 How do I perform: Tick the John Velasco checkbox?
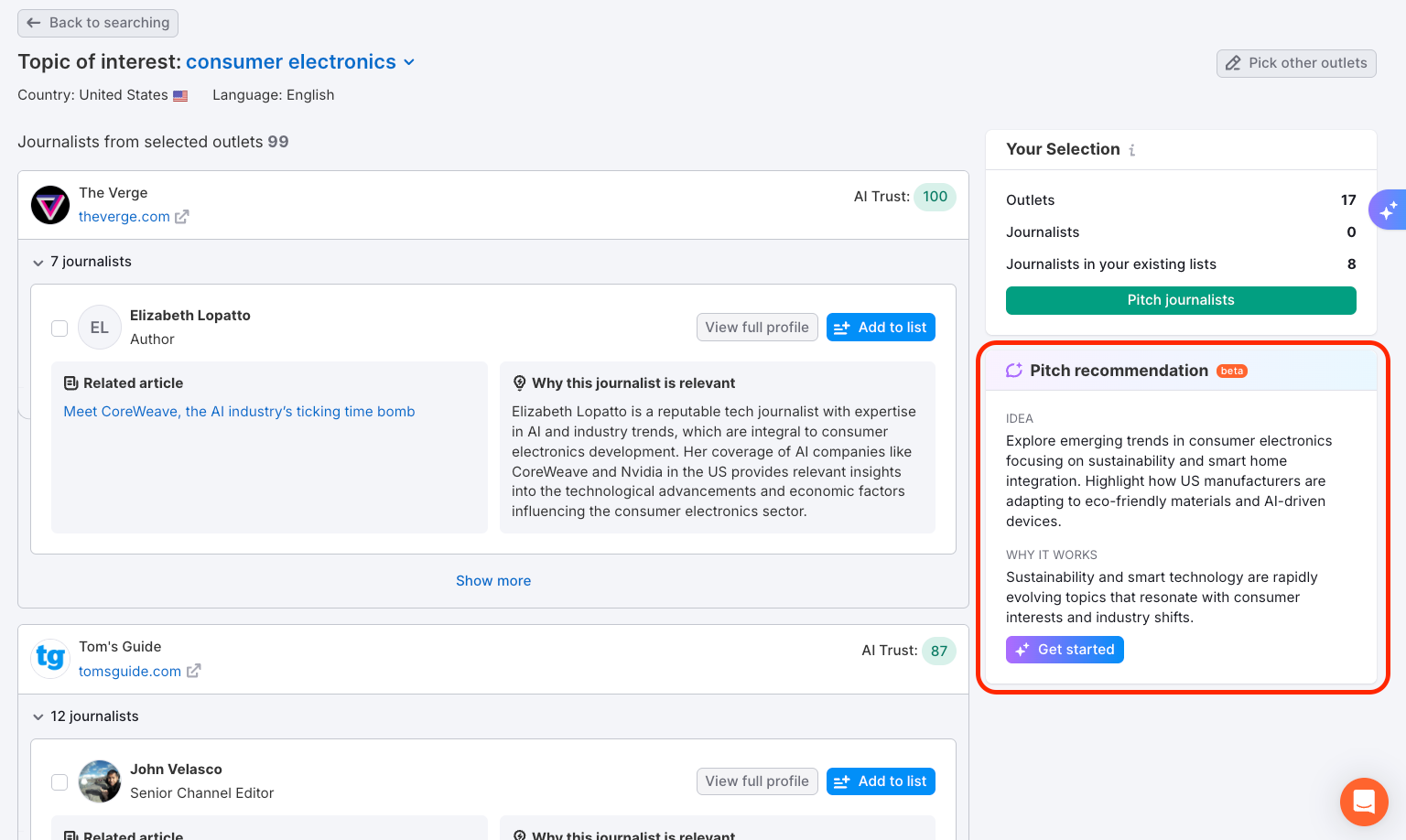pyautogui.click(x=59, y=782)
